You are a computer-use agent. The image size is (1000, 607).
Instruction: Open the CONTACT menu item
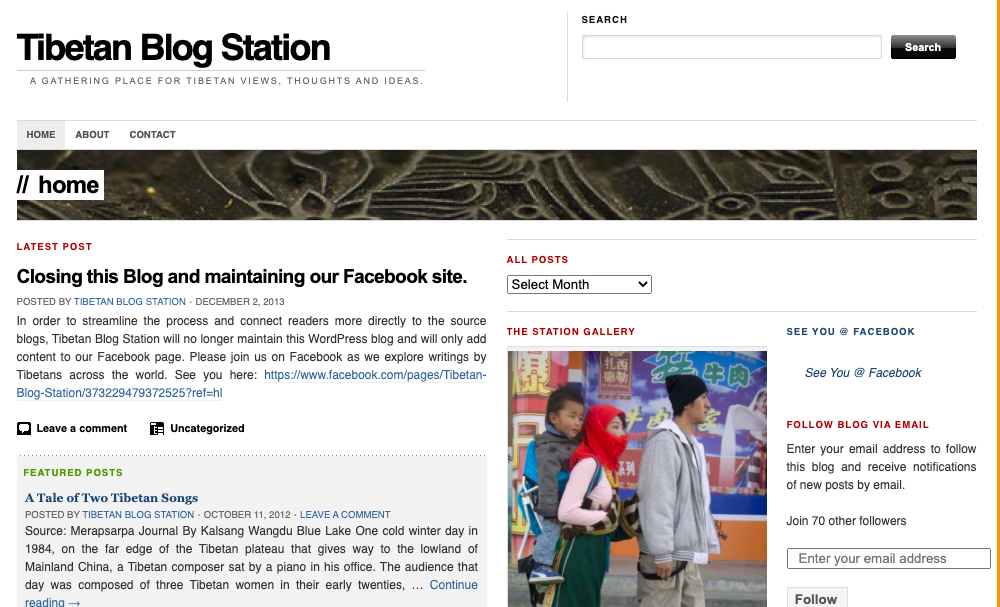152,135
